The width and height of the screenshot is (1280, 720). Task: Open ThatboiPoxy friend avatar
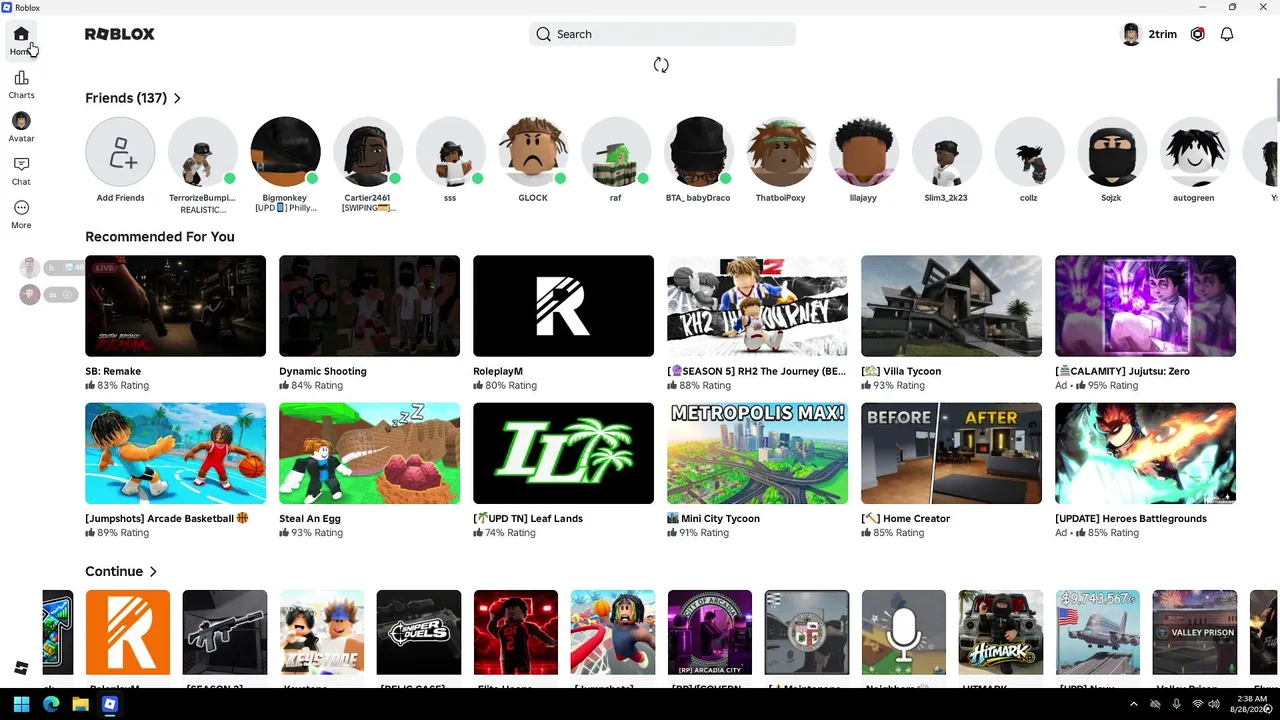pos(781,152)
